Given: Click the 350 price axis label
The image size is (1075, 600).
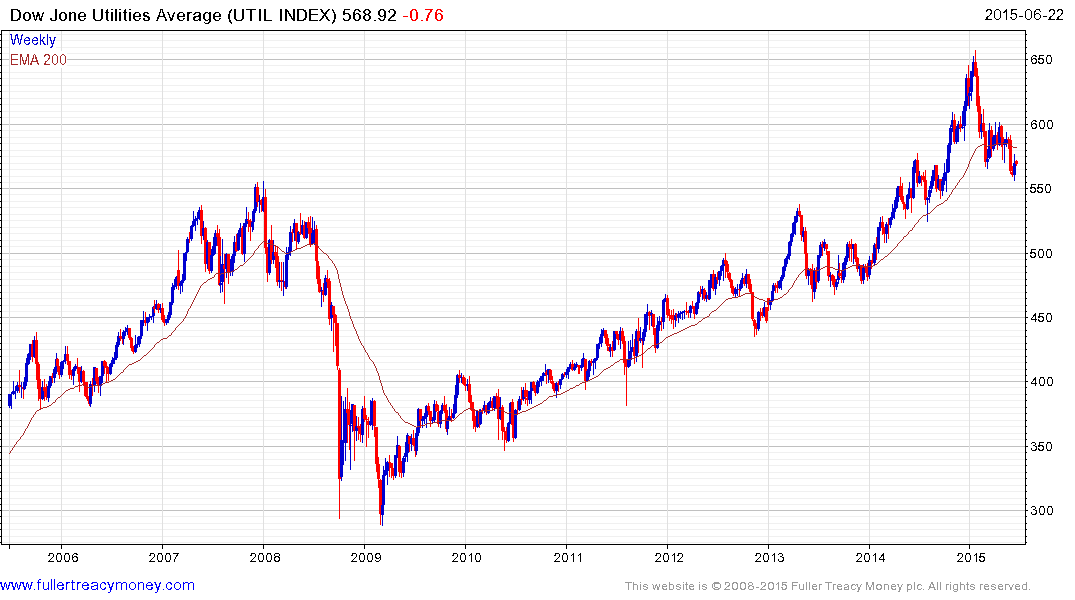Looking at the screenshot, I should (1041, 446).
